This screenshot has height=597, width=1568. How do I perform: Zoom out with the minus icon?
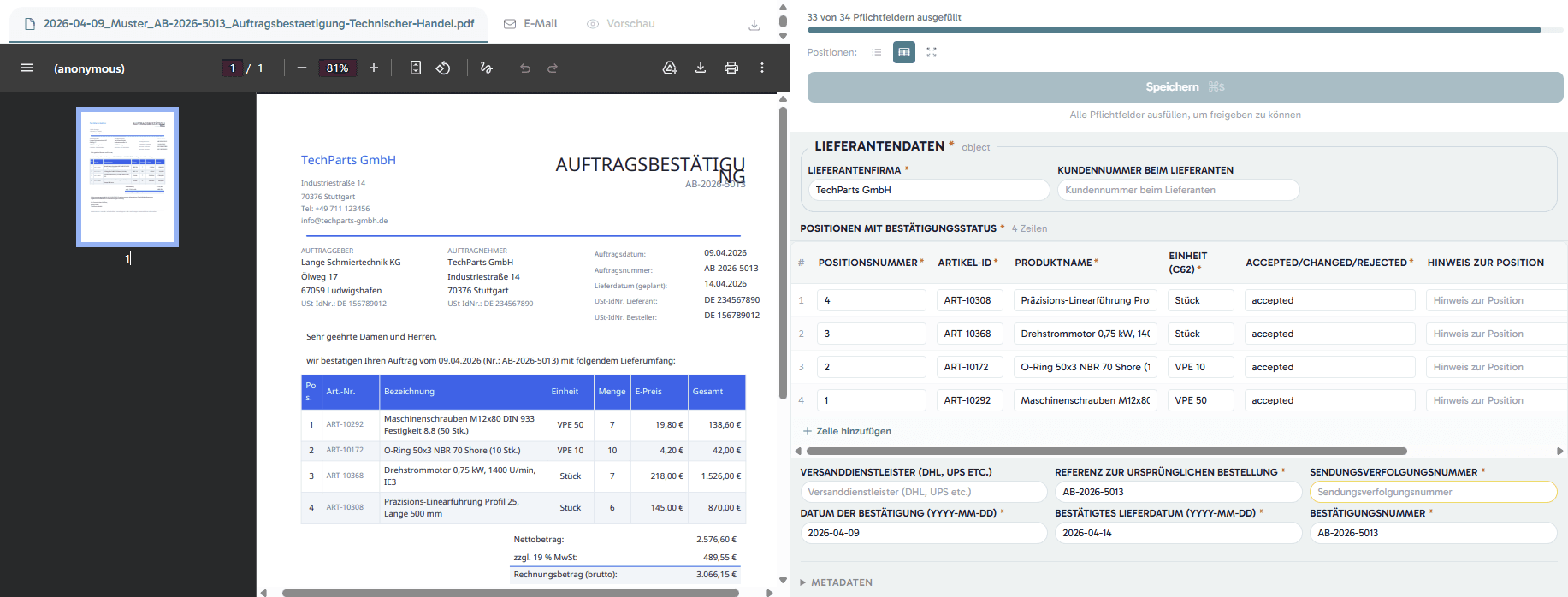coord(302,68)
